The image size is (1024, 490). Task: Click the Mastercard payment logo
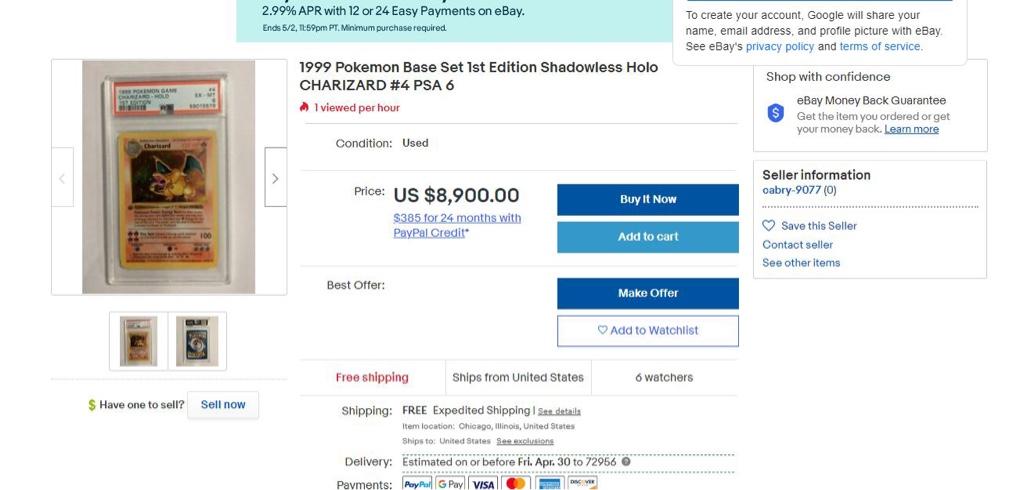coord(516,484)
